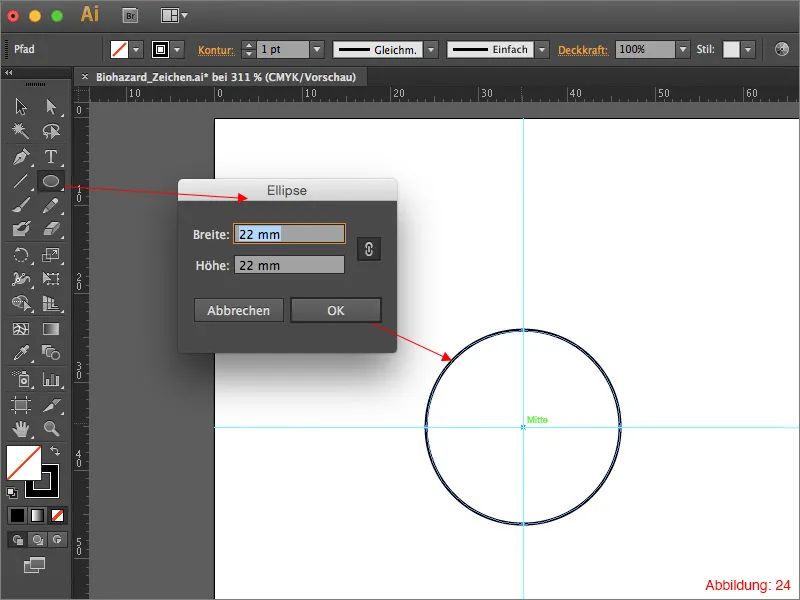Viewport: 800px width, 600px height.
Task: Select the Selection tool (black arrow)
Action: coord(21,107)
